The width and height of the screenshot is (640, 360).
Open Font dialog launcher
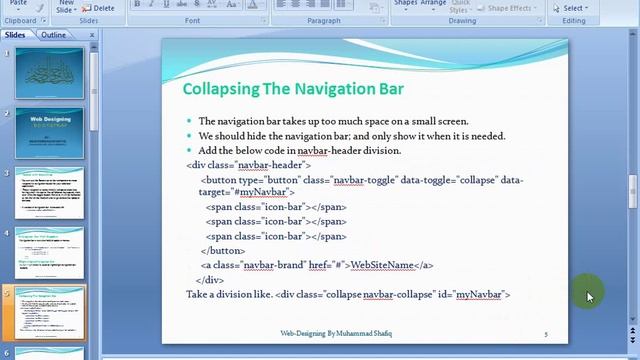pyautogui.click(x=264, y=20)
